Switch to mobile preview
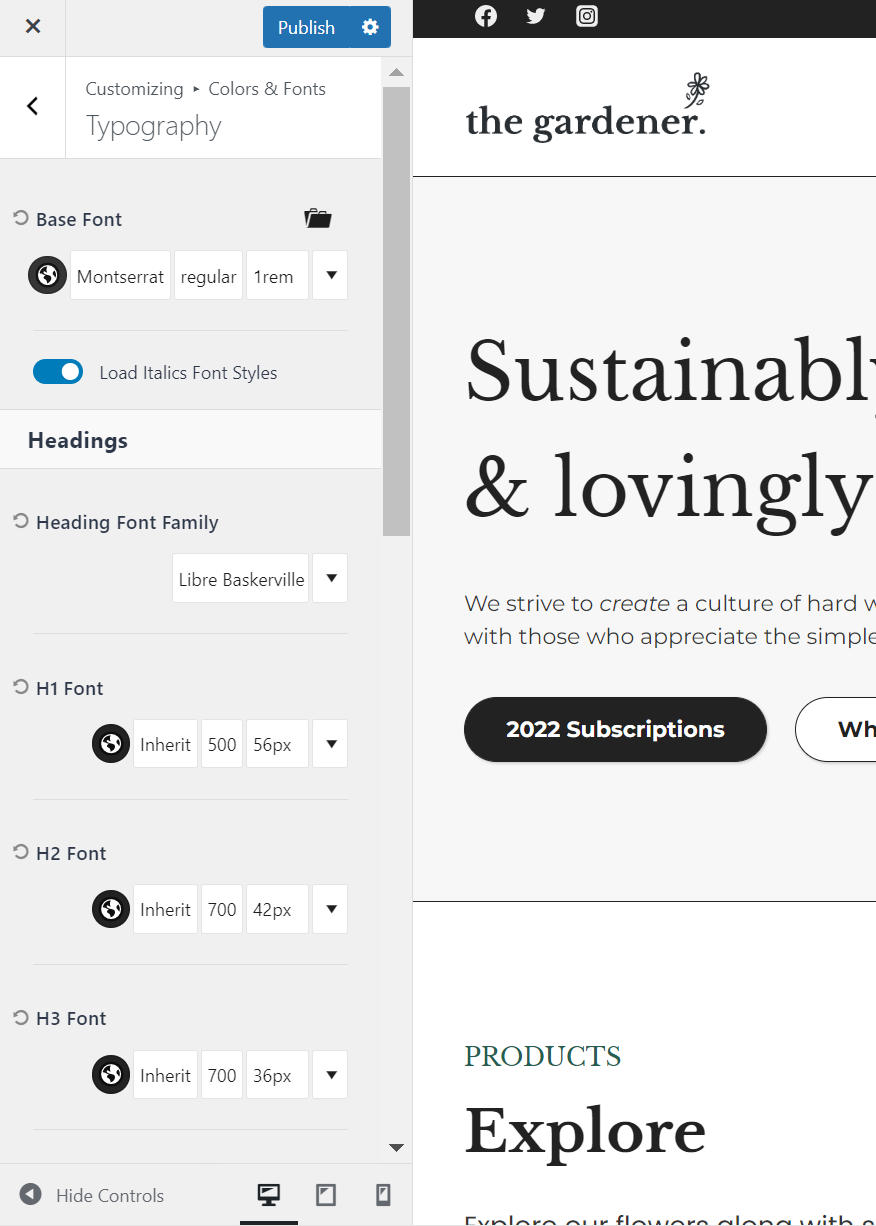The image size is (876, 1226). point(382,1194)
